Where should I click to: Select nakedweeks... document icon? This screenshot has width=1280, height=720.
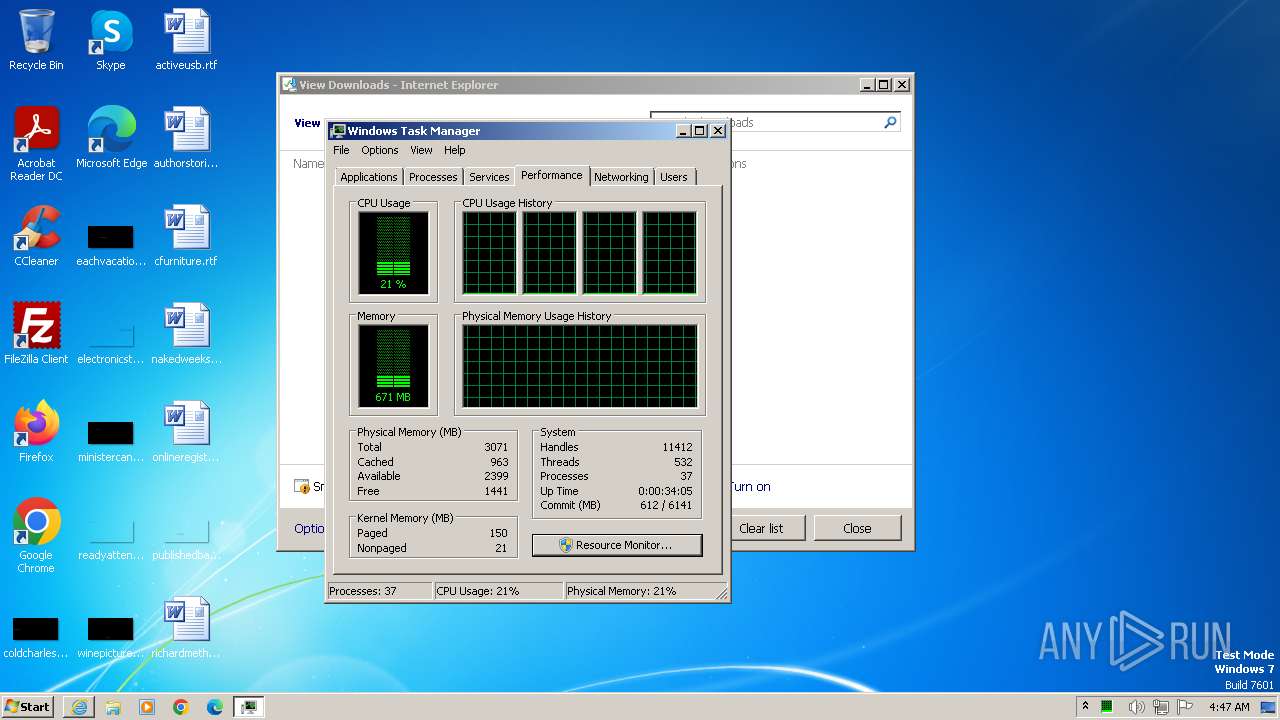coord(186,334)
